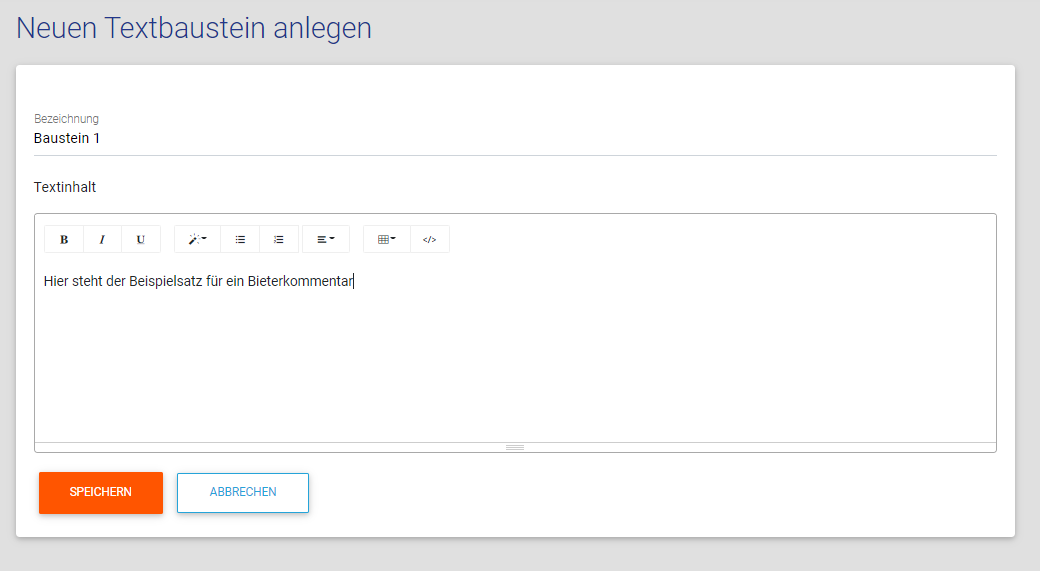Expand the paragraph alignment dropdown
1040x571 pixels.
325,240
